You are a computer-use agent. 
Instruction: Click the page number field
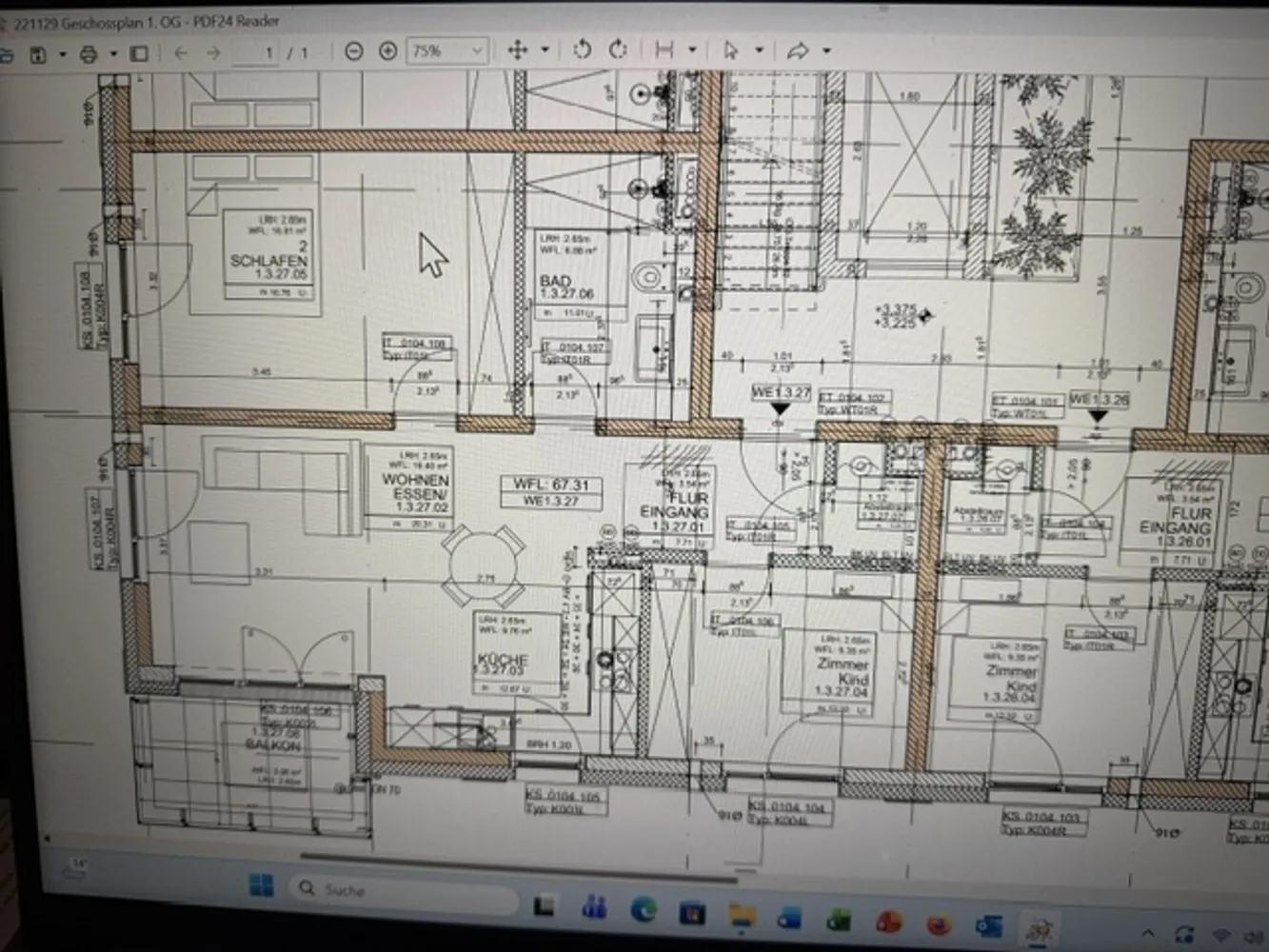click(256, 52)
